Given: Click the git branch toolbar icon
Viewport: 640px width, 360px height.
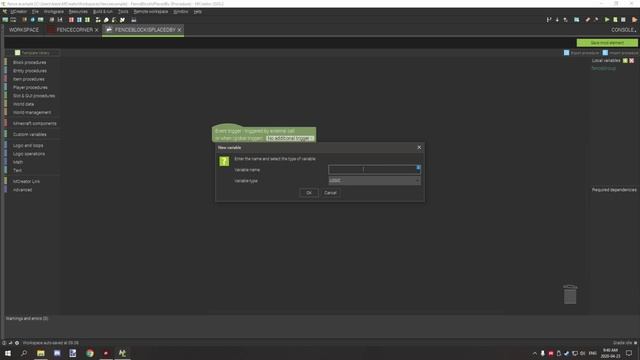Looking at the screenshot, I should point(549,20).
